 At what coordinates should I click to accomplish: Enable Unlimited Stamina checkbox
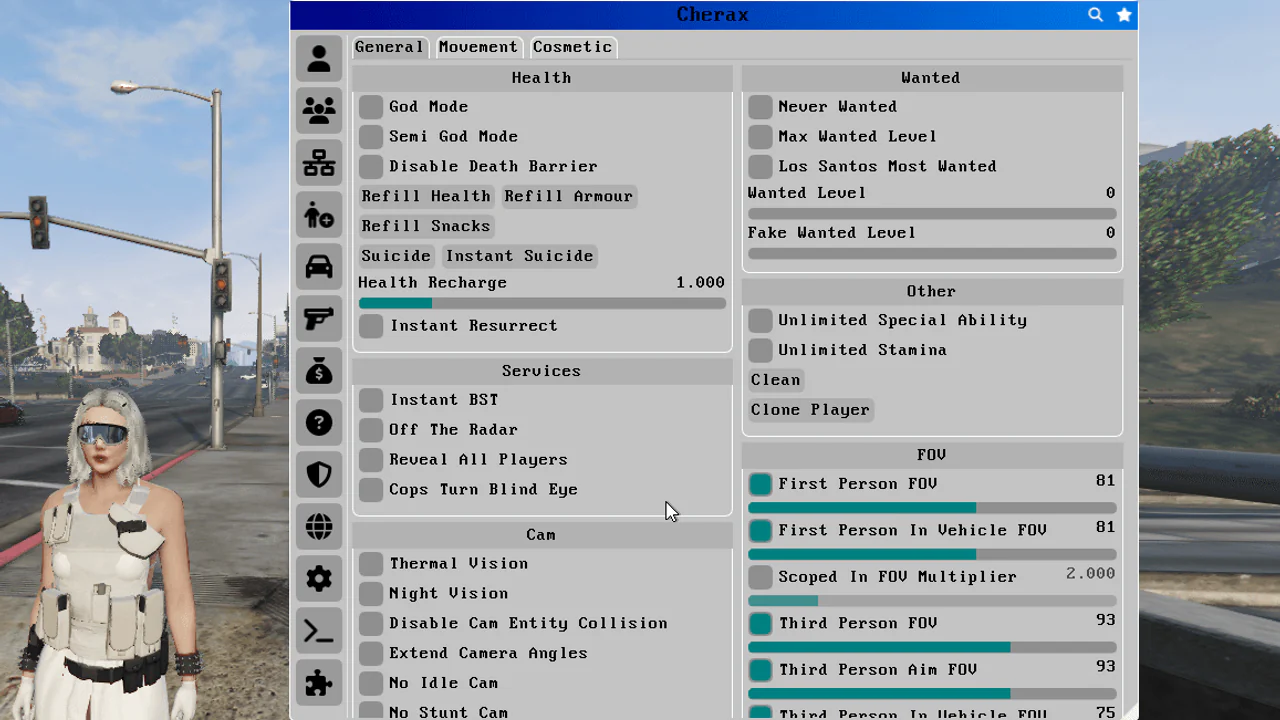point(760,351)
